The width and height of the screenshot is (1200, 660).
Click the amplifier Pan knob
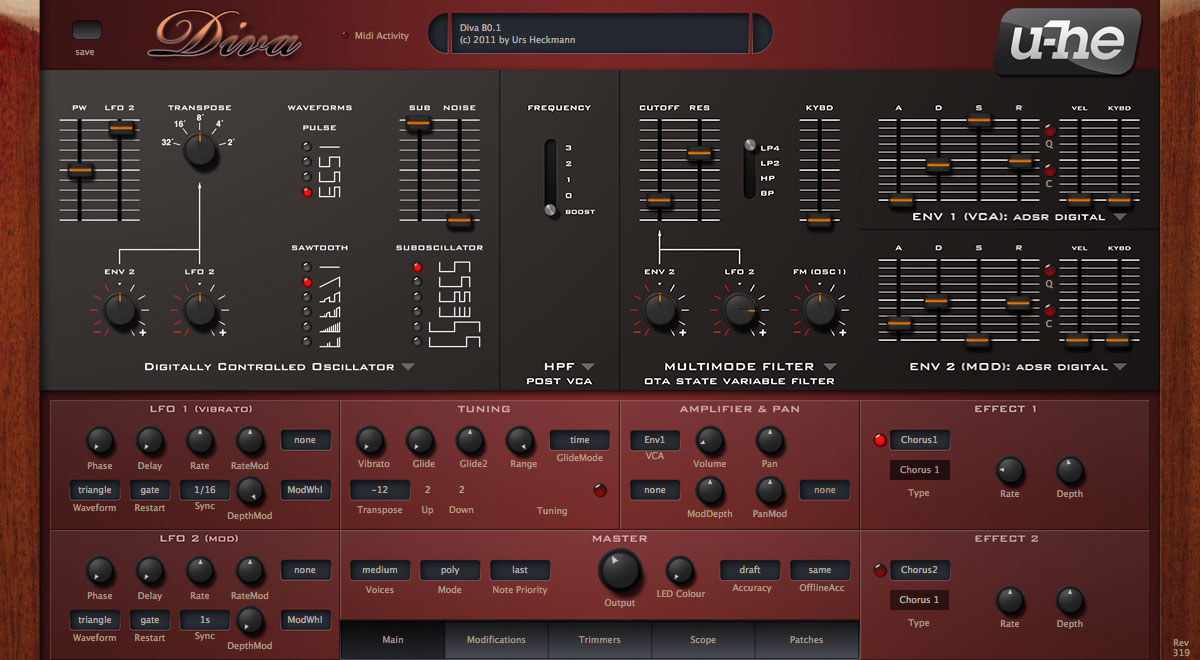click(x=769, y=440)
